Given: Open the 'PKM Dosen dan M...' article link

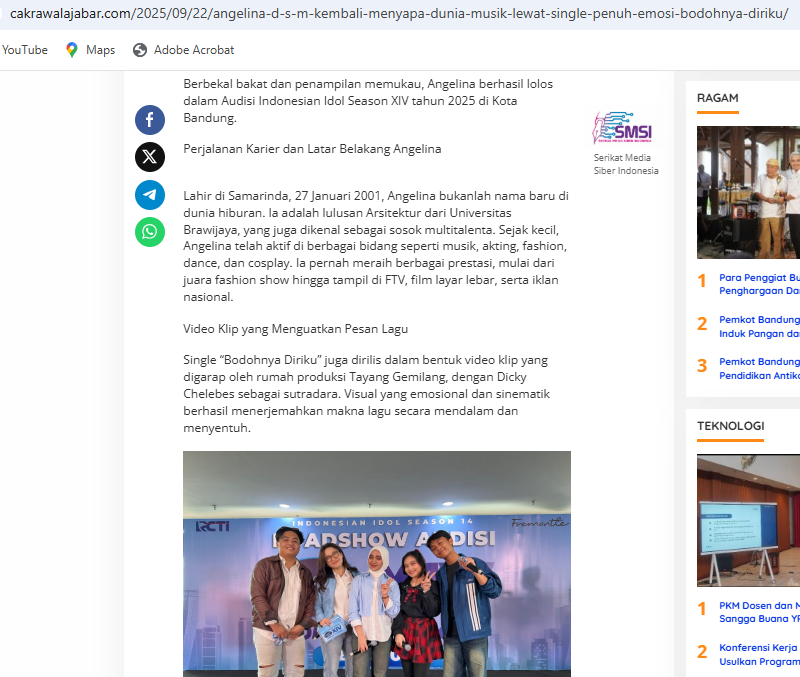Looking at the screenshot, I should point(758,612).
